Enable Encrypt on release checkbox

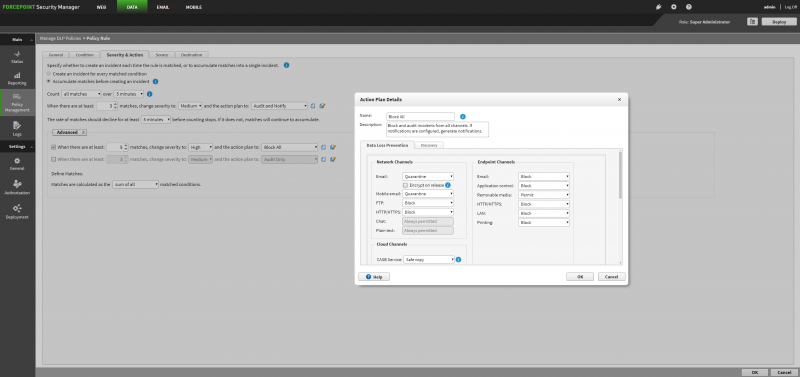click(406, 185)
